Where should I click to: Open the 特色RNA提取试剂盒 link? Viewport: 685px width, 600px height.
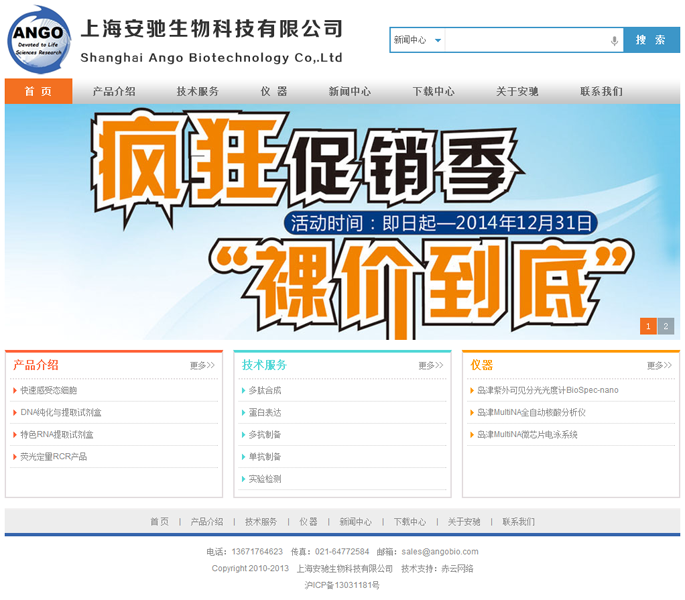coord(57,435)
